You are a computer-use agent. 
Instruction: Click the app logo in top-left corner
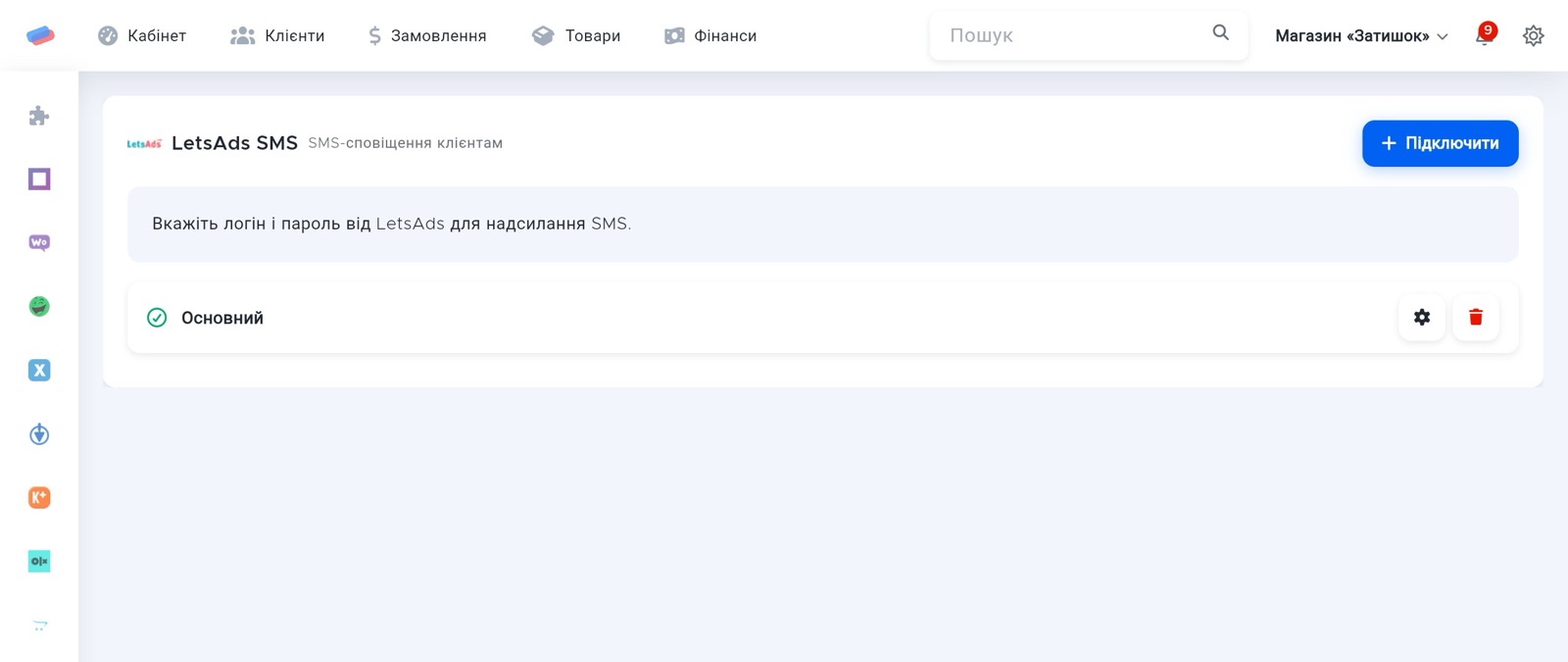coord(40,35)
